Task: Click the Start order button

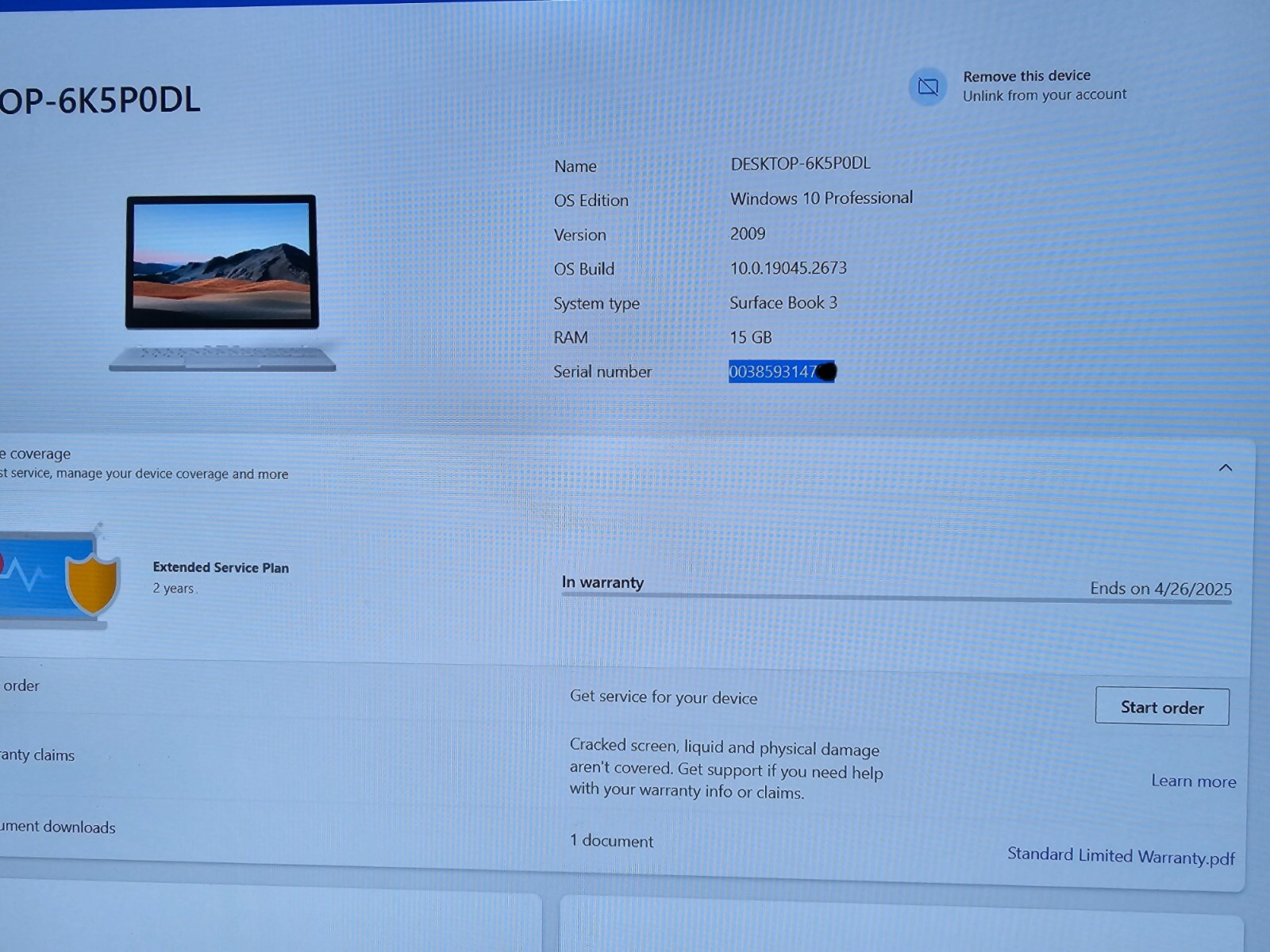Action: [1162, 707]
